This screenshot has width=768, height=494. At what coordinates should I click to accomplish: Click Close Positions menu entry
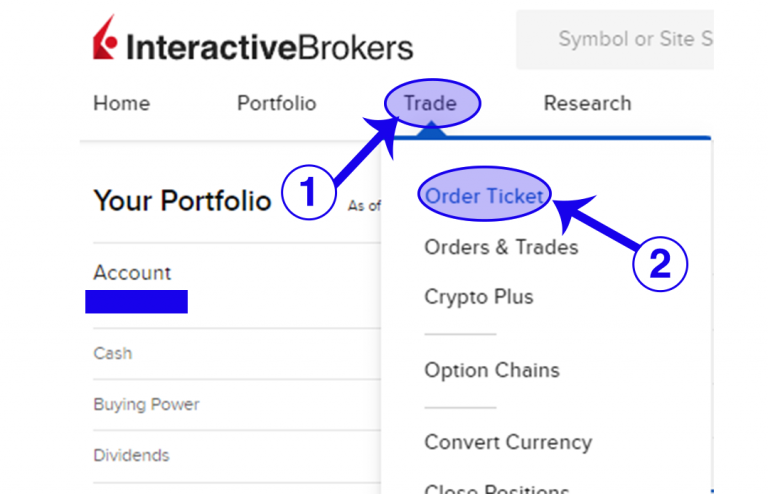(497, 488)
